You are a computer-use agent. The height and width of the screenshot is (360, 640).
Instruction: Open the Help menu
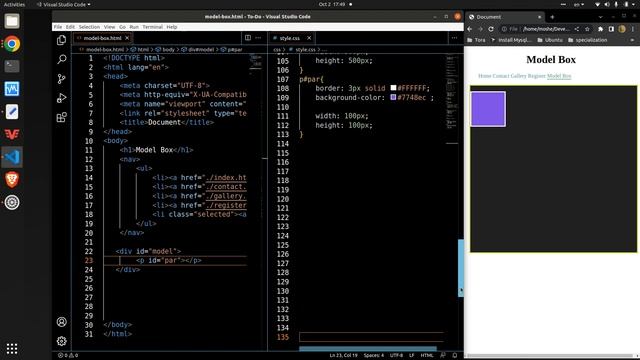coord(172,27)
